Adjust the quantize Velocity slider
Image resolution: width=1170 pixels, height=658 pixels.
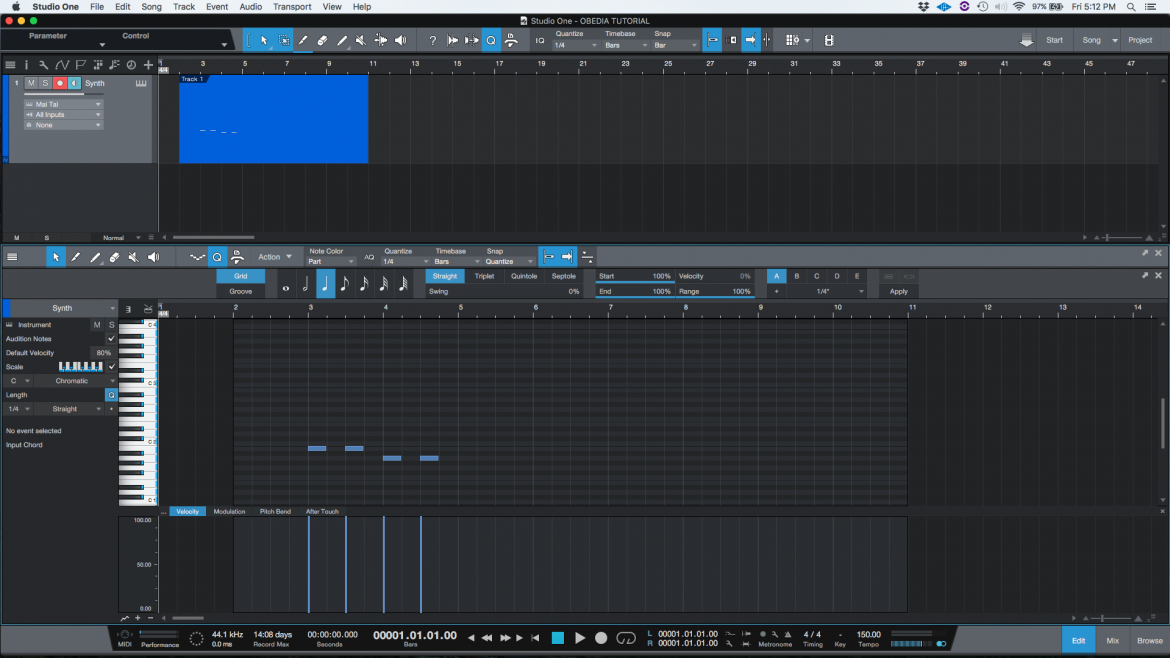(x=714, y=277)
